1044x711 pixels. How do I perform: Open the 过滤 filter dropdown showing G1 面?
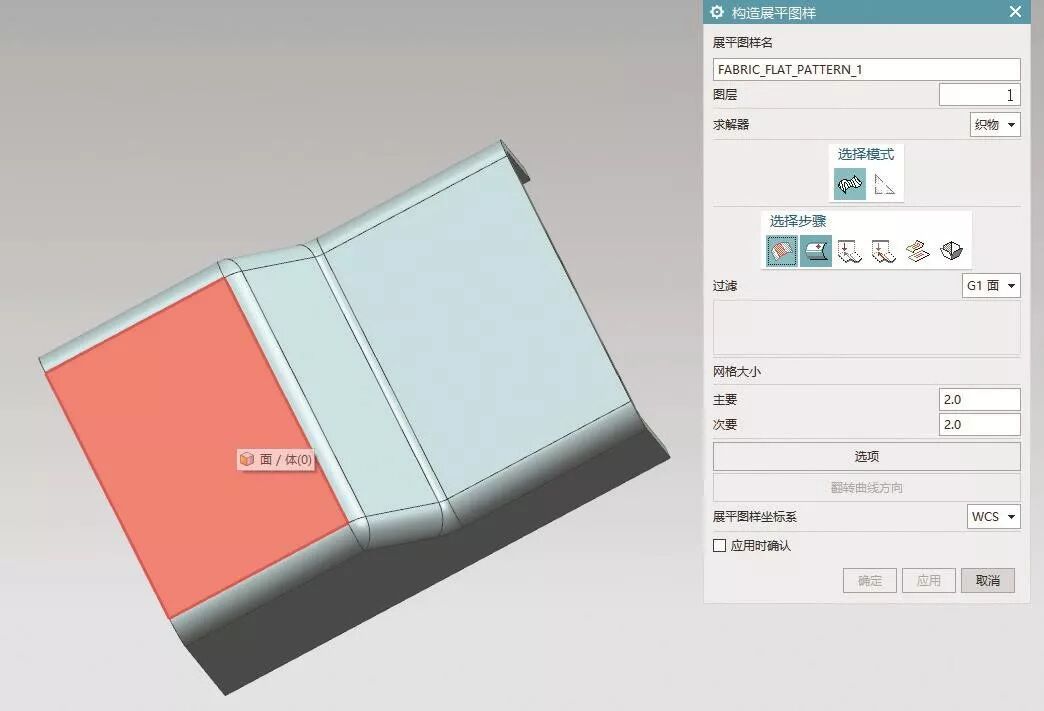click(x=990, y=285)
